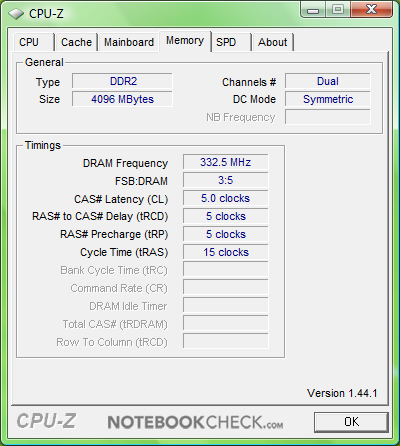Click the Version 1.44.1 text
400x446 pixels.
click(342, 393)
